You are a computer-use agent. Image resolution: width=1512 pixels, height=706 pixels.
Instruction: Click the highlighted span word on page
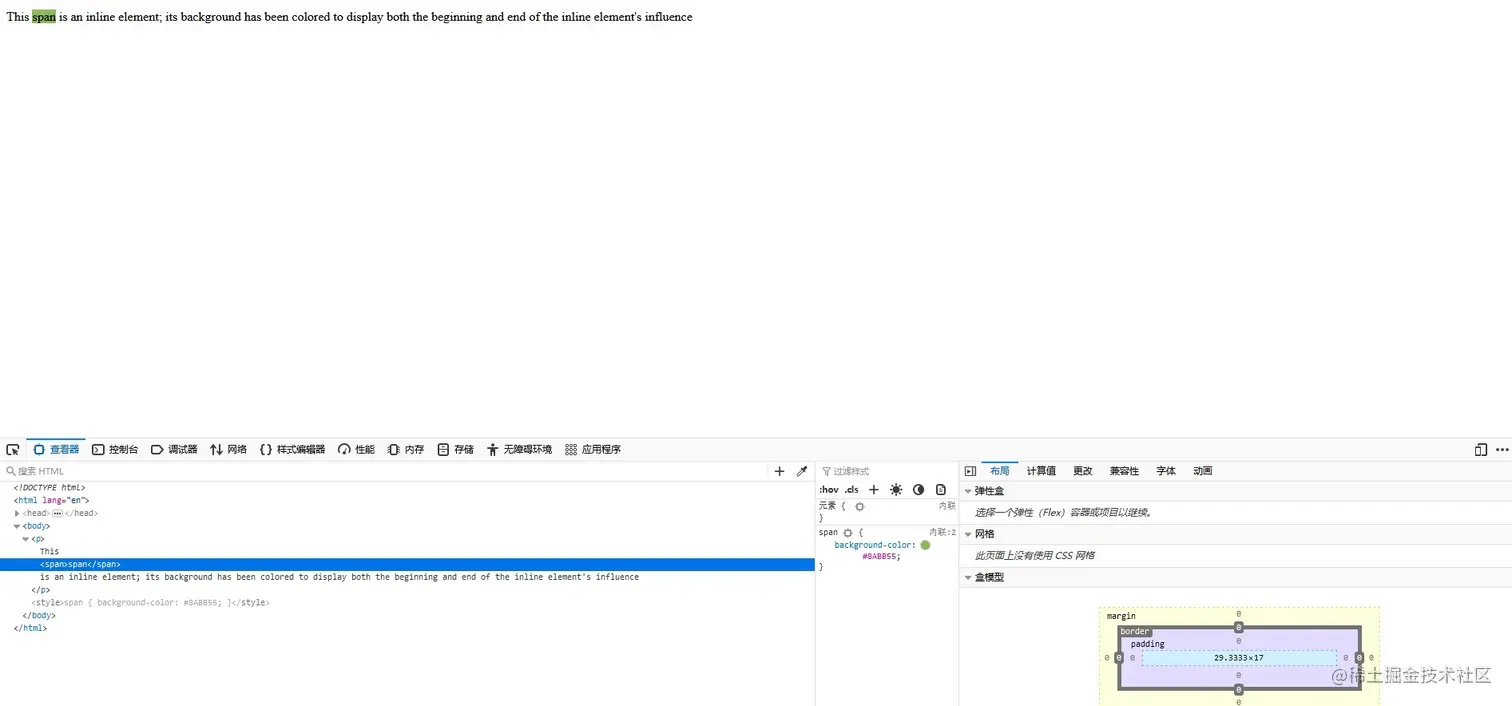point(44,17)
